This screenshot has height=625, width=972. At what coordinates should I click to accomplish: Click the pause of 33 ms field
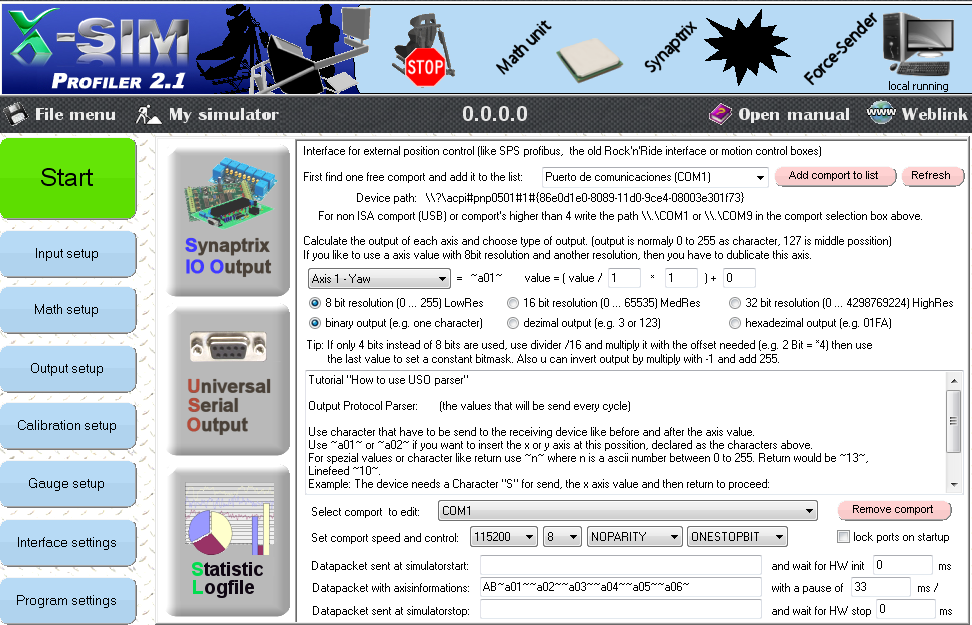click(881, 587)
